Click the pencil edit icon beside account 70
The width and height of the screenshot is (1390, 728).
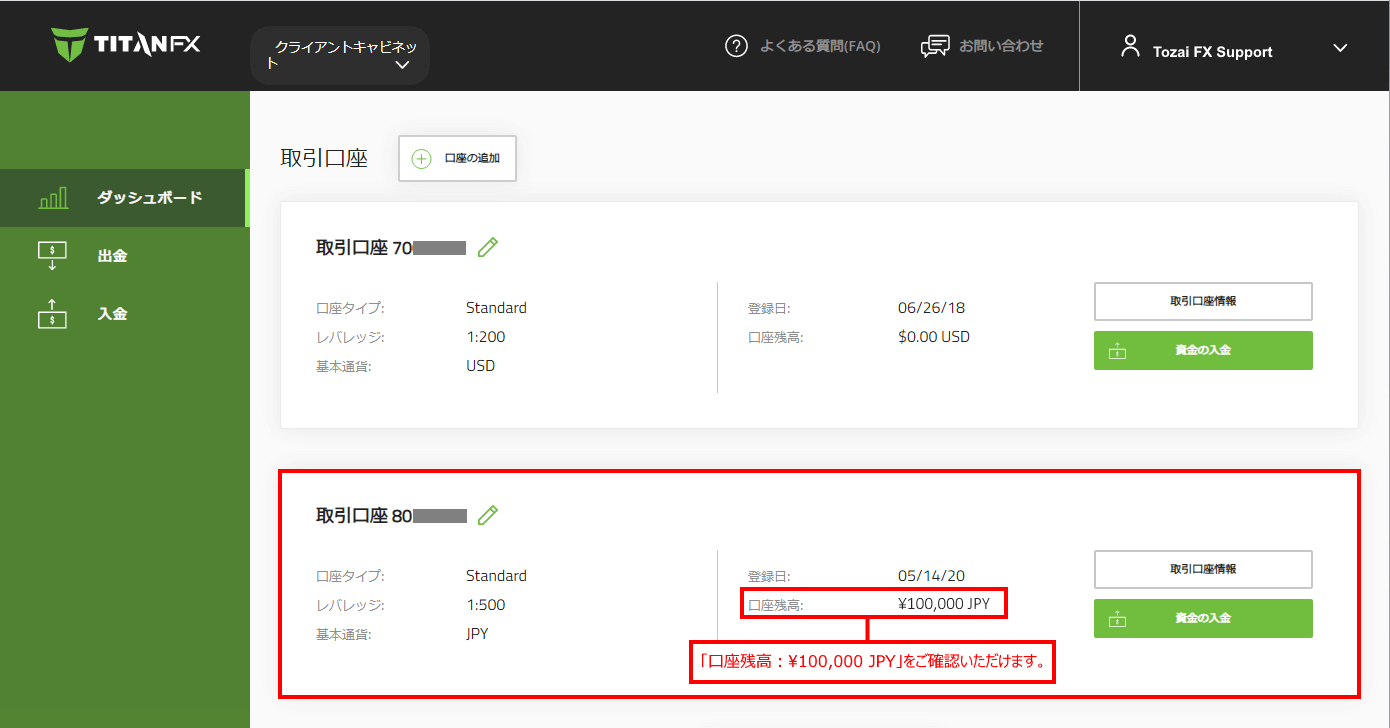click(x=487, y=247)
